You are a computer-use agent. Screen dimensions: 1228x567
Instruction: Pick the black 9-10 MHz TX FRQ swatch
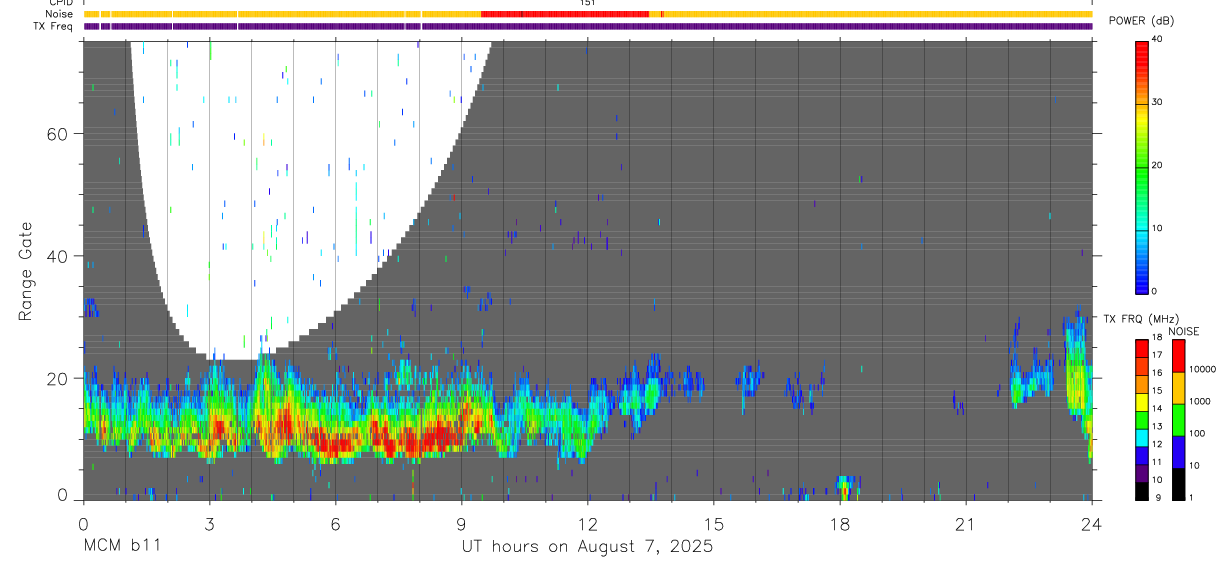tap(1141, 492)
